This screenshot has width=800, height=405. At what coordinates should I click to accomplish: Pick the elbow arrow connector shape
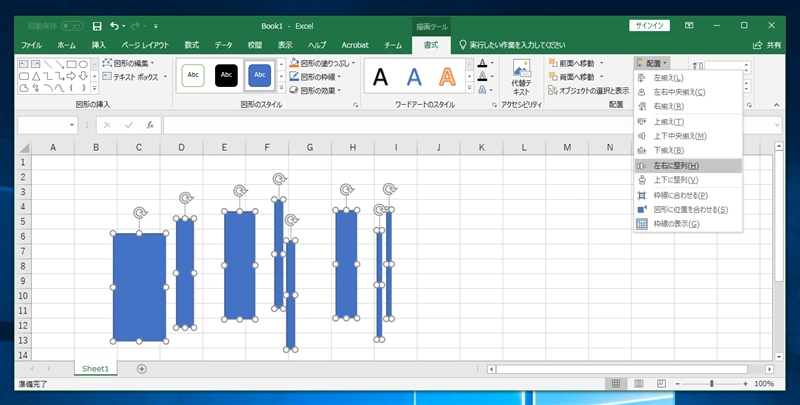(x=60, y=77)
